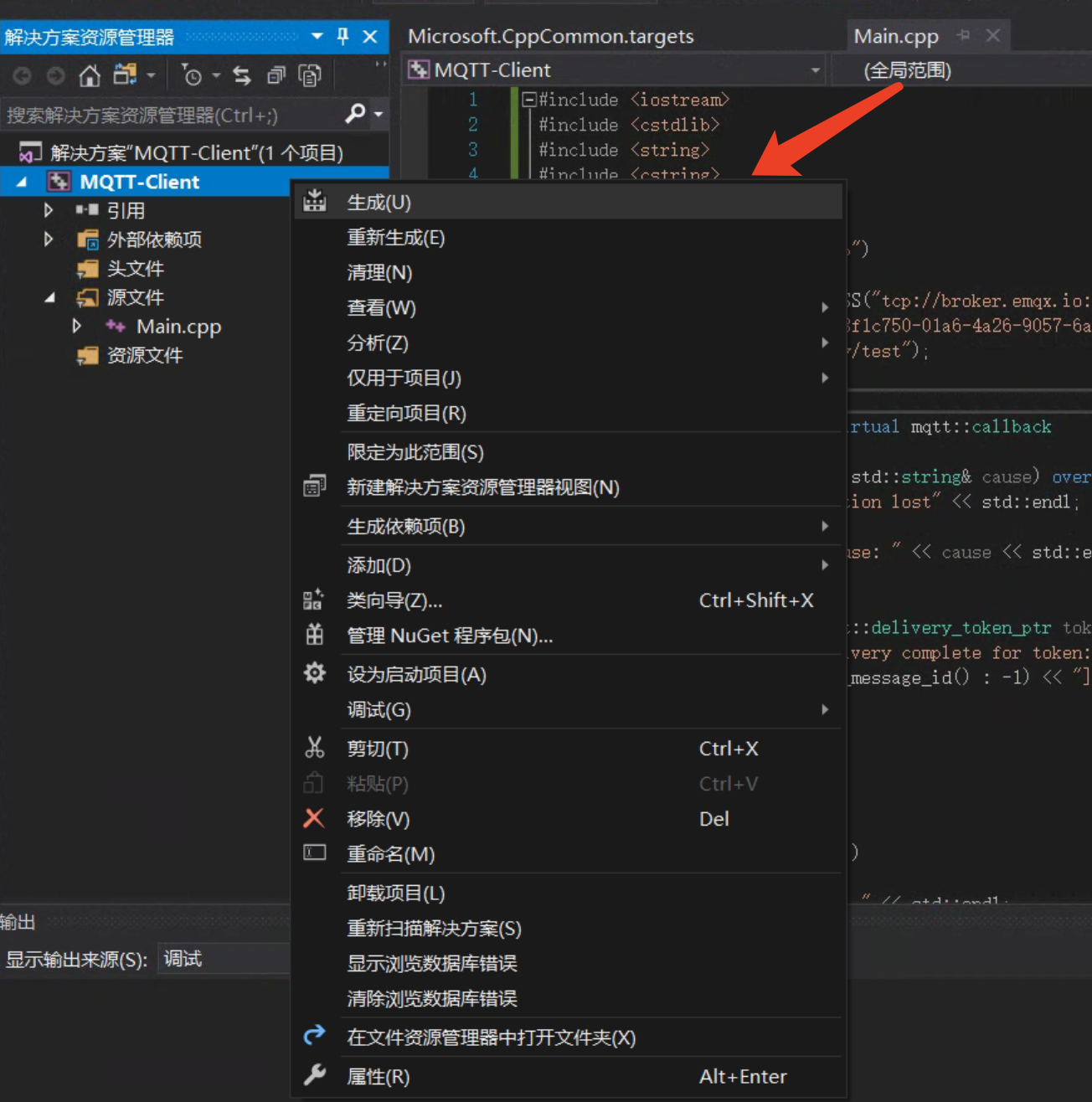This screenshot has height=1102, width=1092.
Task: Open the (全局范围) scope dropdown
Action: coord(961,70)
